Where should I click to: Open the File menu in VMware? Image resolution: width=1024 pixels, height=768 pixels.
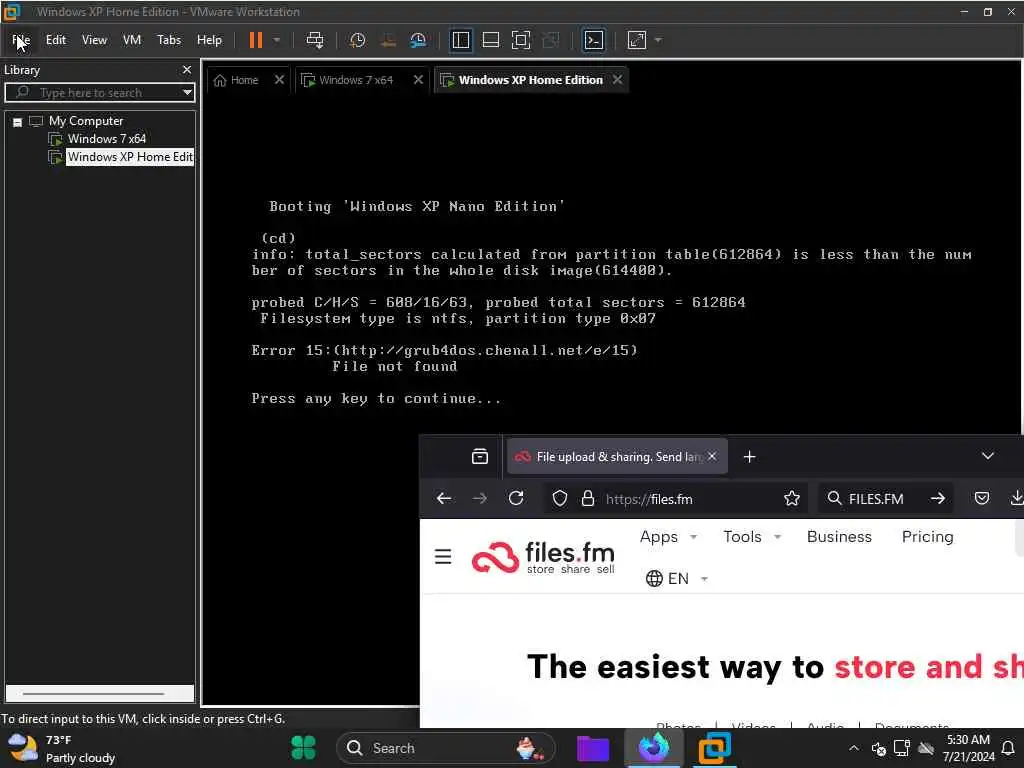(21, 40)
